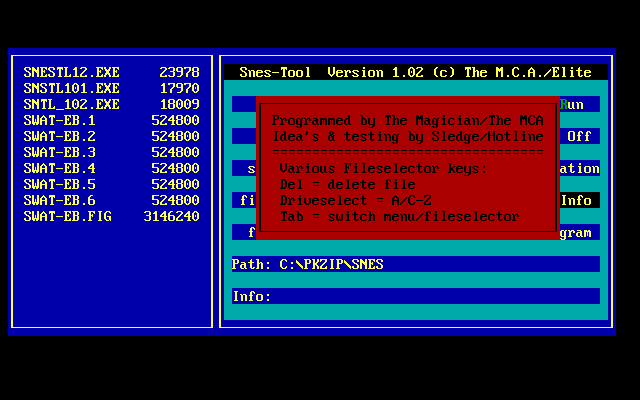Screen dimensions: 640x400
Task: Highlight the SWAT-EB.3 file
Action: (x=60, y=152)
